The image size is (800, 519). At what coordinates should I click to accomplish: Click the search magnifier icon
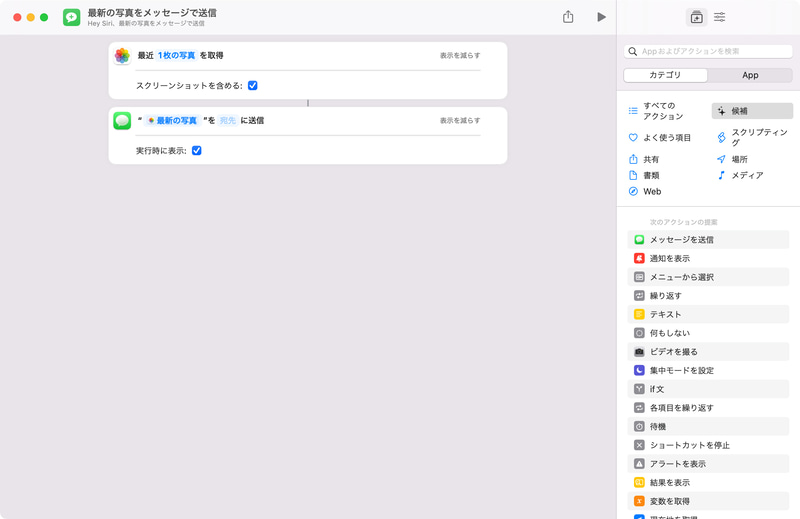click(x=633, y=52)
